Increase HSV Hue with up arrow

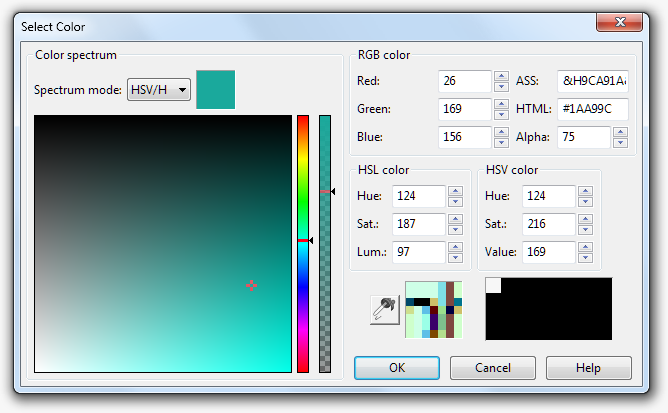[585, 191]
